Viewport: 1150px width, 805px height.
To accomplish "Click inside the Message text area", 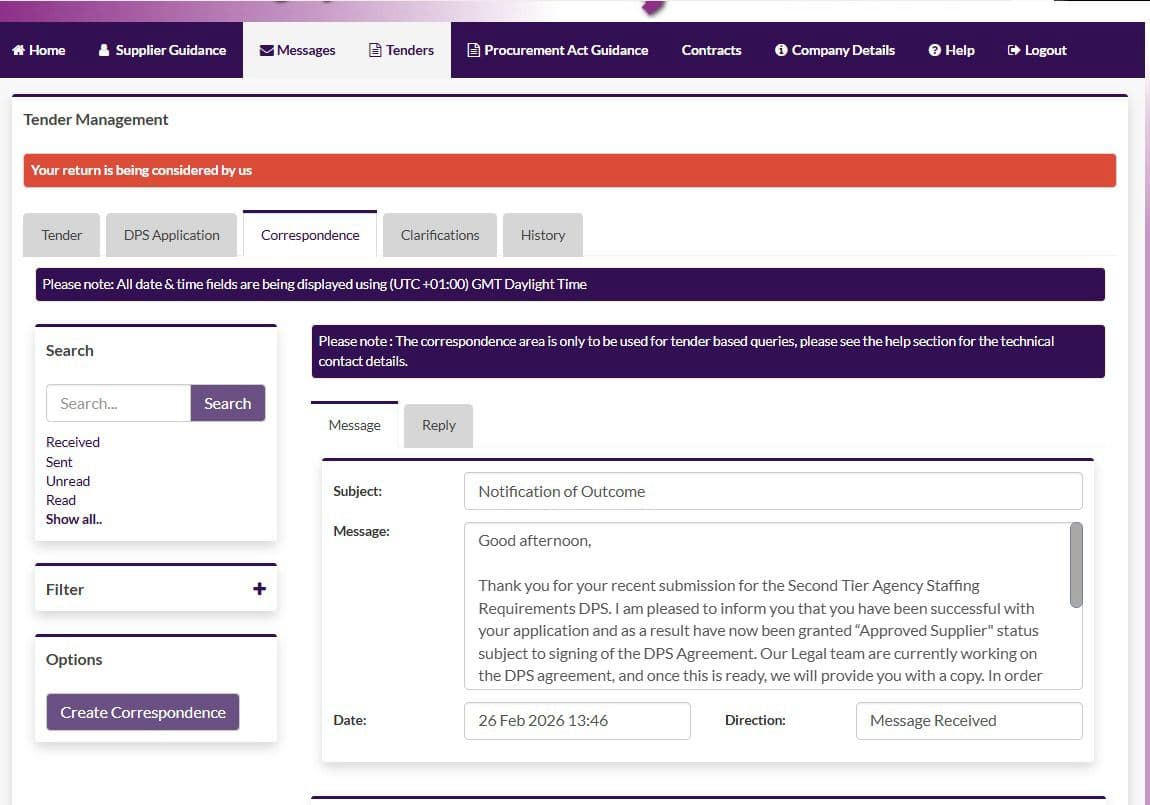I will click(x=766, y=606).
